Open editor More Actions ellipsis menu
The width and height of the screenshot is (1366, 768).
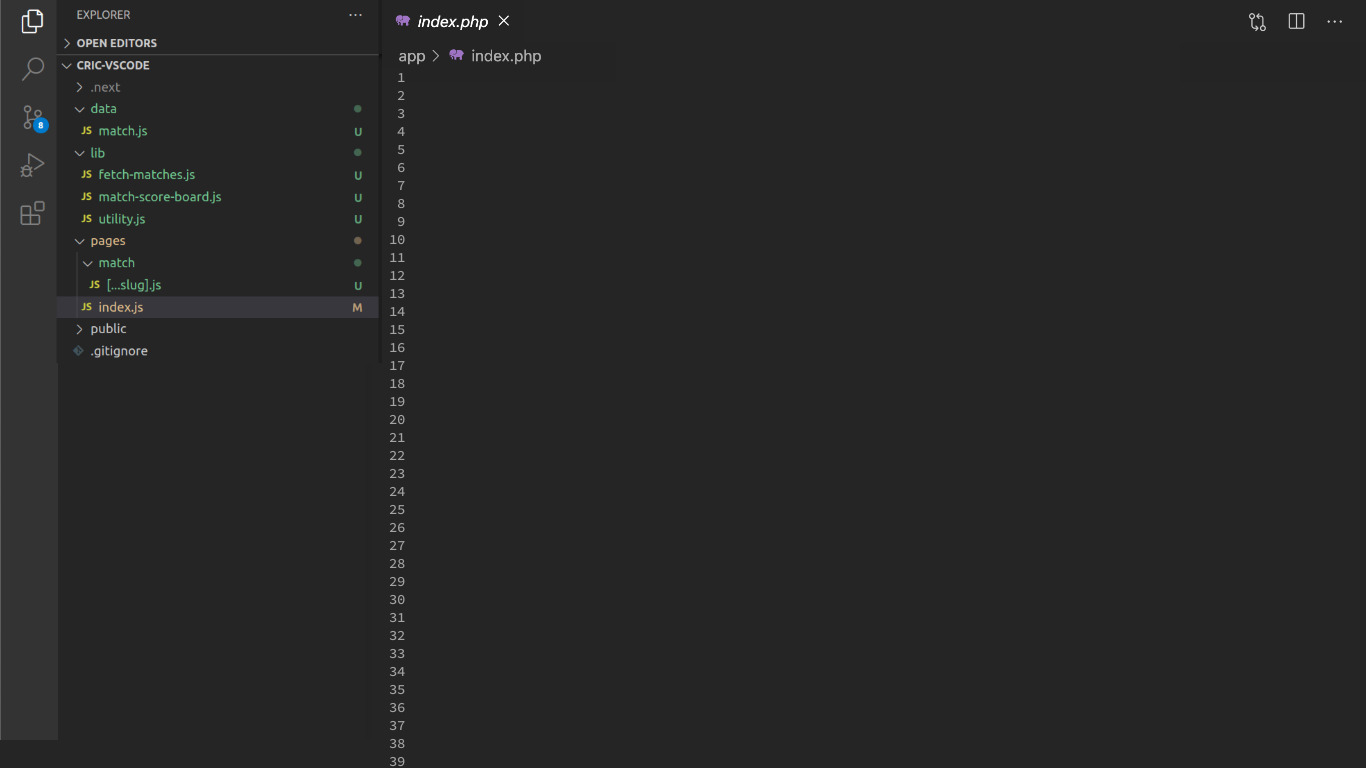1335,21
